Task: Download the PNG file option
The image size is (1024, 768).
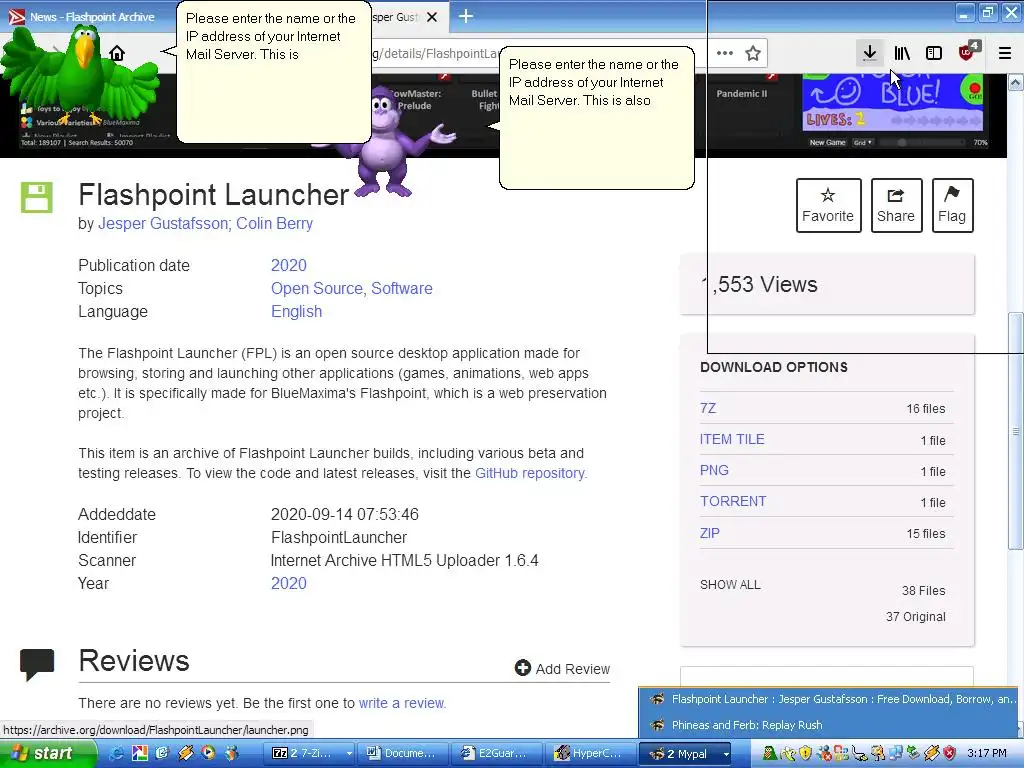Action: point(714,470)
